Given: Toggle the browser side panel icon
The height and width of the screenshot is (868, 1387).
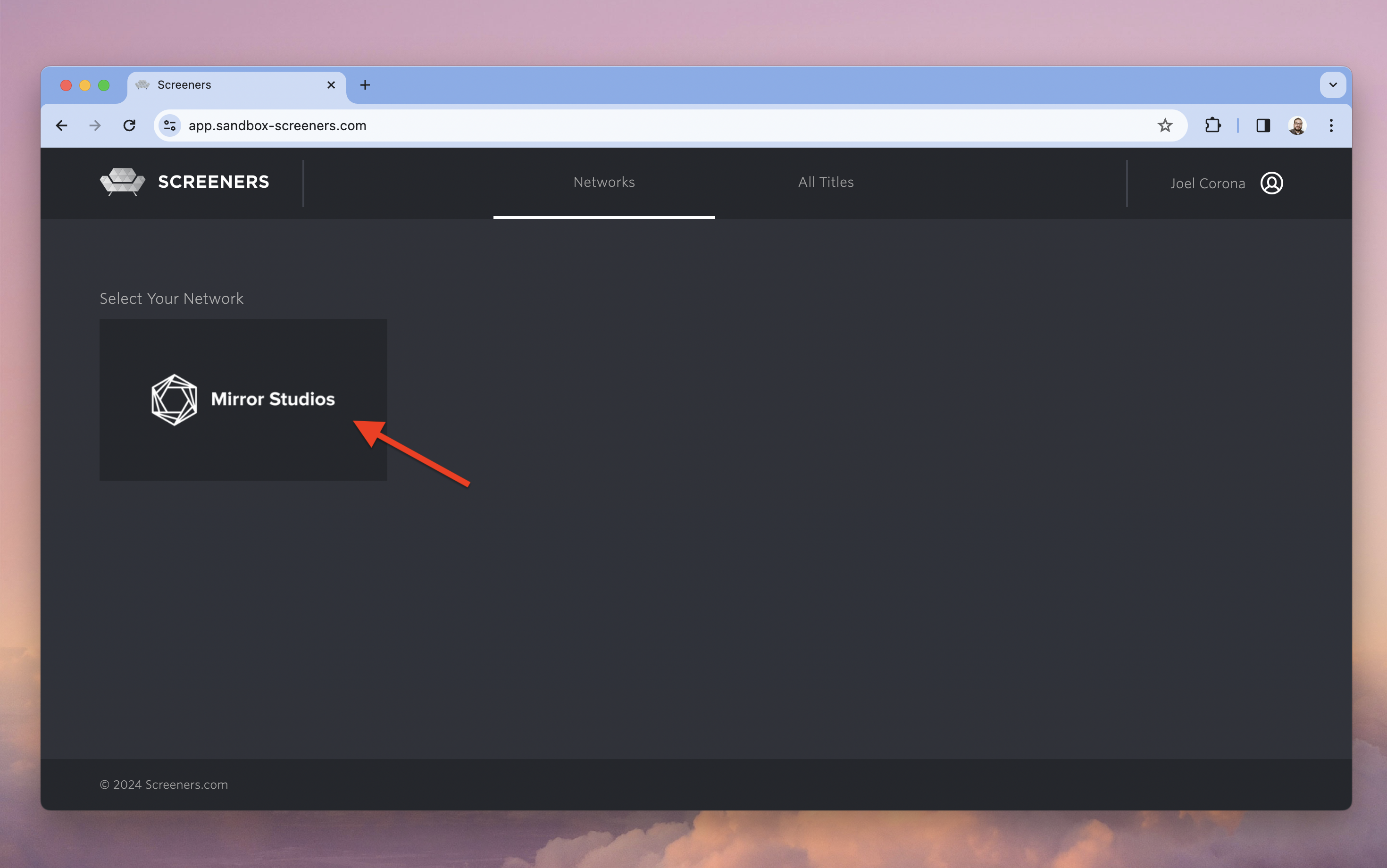Looking at the screenshot, I should pos(1262,126).
